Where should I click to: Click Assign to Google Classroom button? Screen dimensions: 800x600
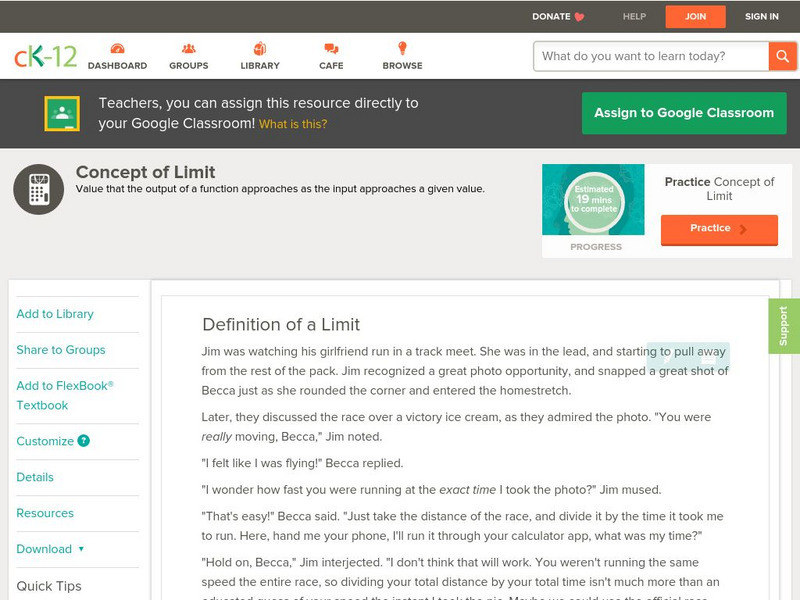(684, 113)
